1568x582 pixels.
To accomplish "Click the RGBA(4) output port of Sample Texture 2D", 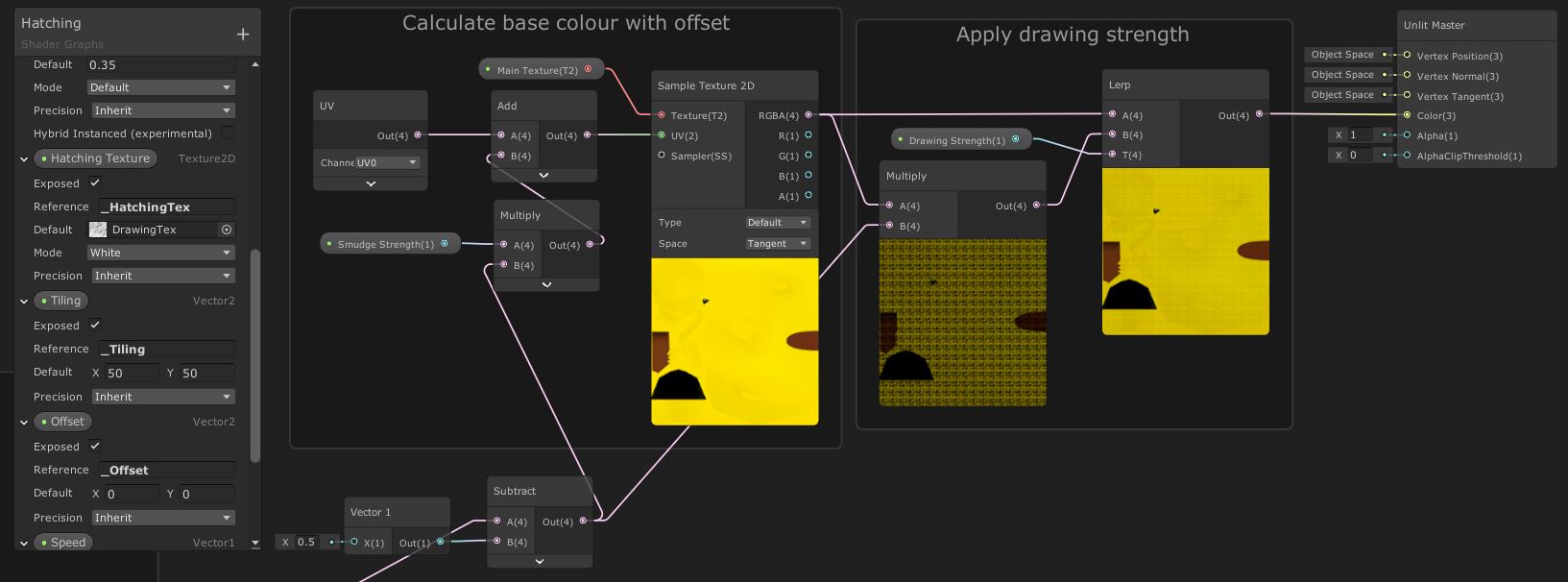I will pyautogui.click(x=808, y=115).
